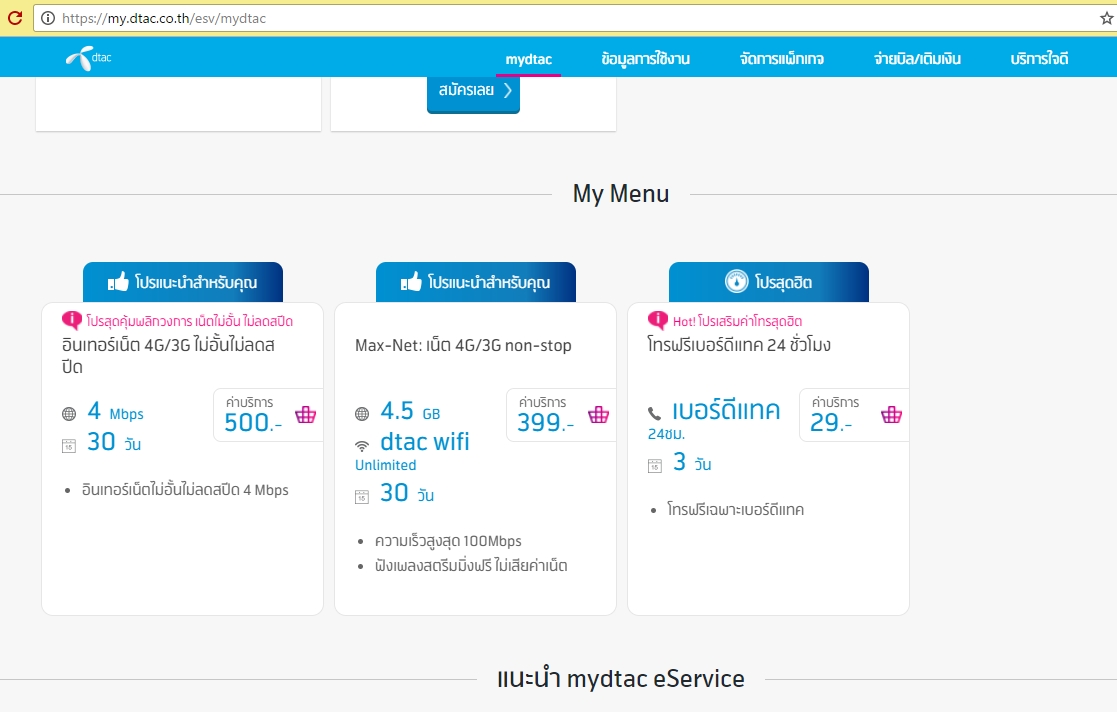Open the ข้อมูลการใช้งาน menu
1117x712 pixels.
pos(645,59)
